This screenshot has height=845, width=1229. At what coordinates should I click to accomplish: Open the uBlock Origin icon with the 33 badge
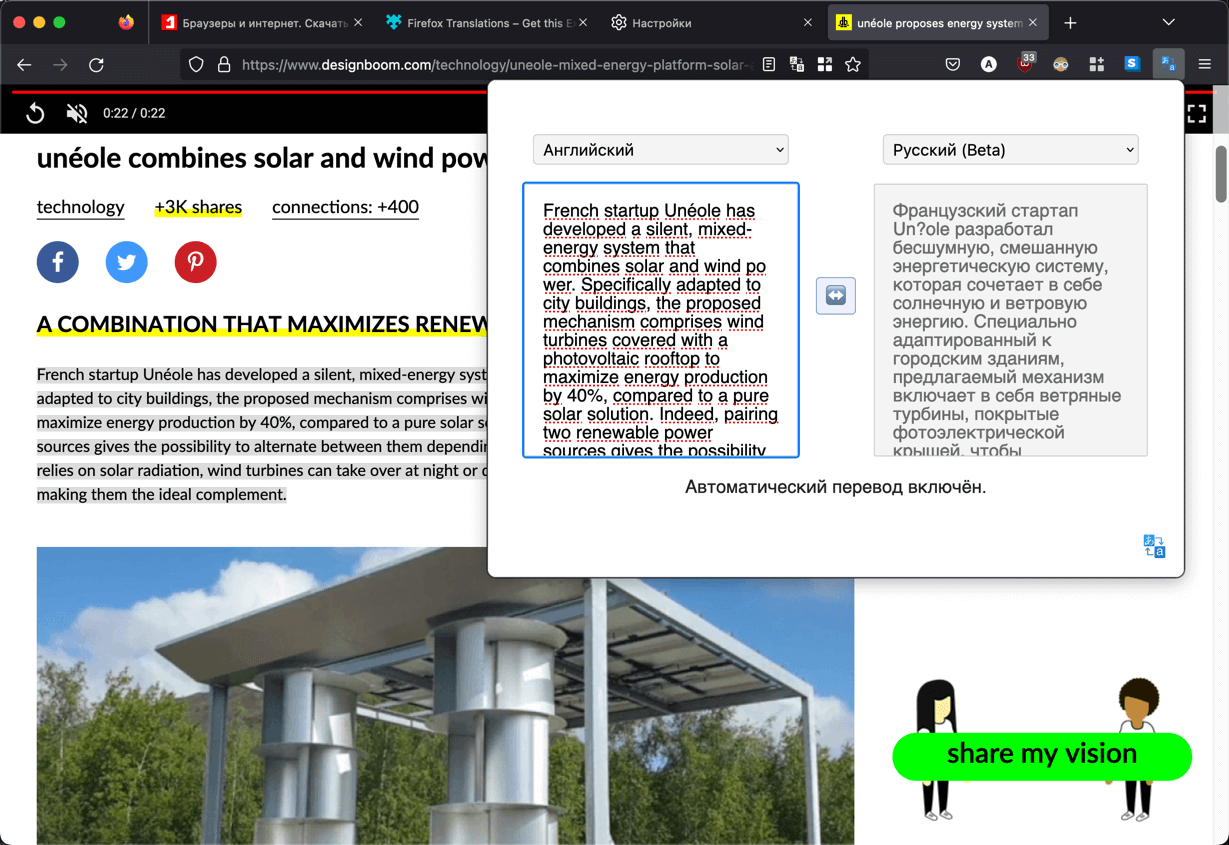[x=1025, y=62]
